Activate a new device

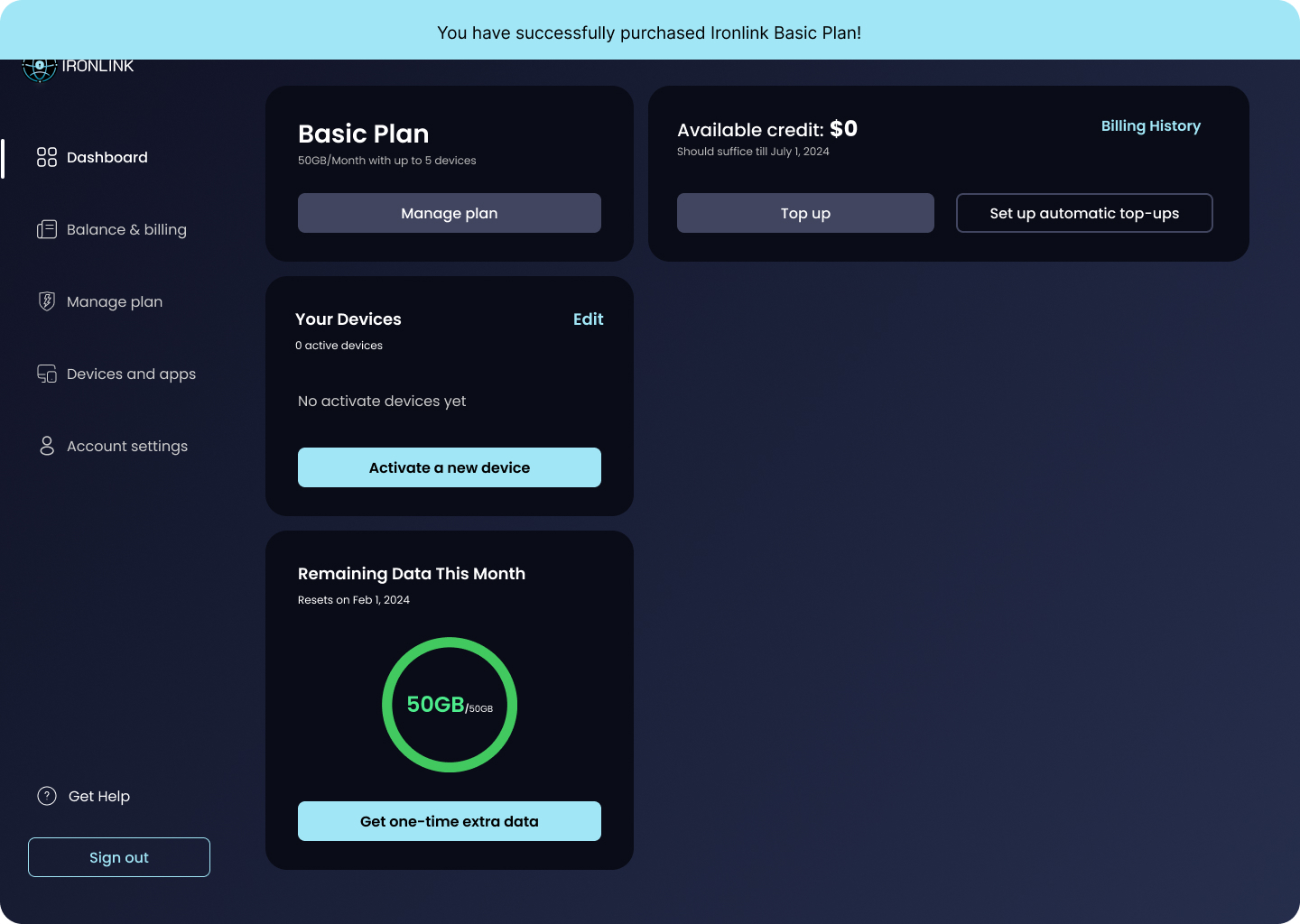tap(450, 467)
